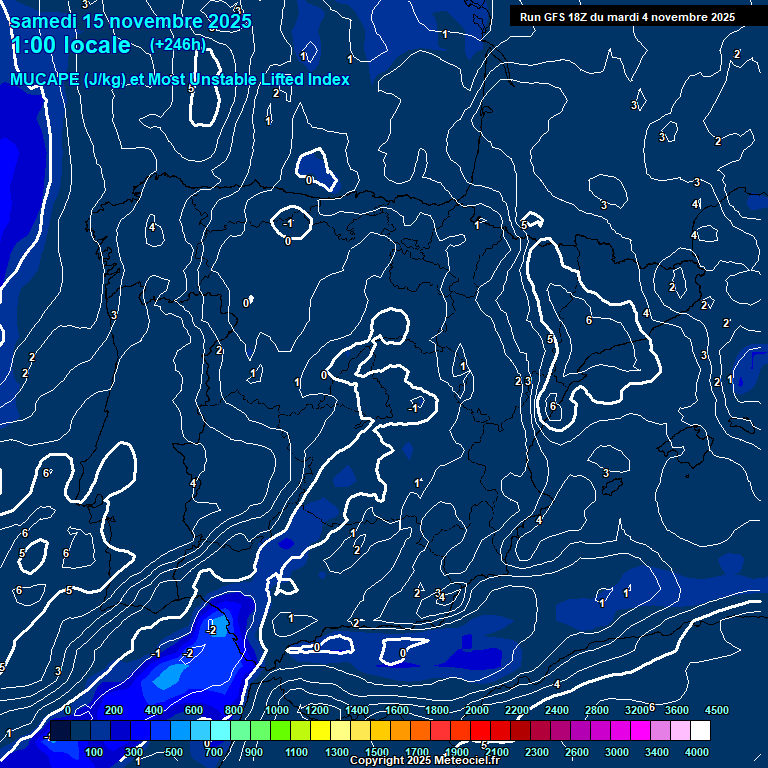Select the bright cyan swatch in the legend

point(220,730)
